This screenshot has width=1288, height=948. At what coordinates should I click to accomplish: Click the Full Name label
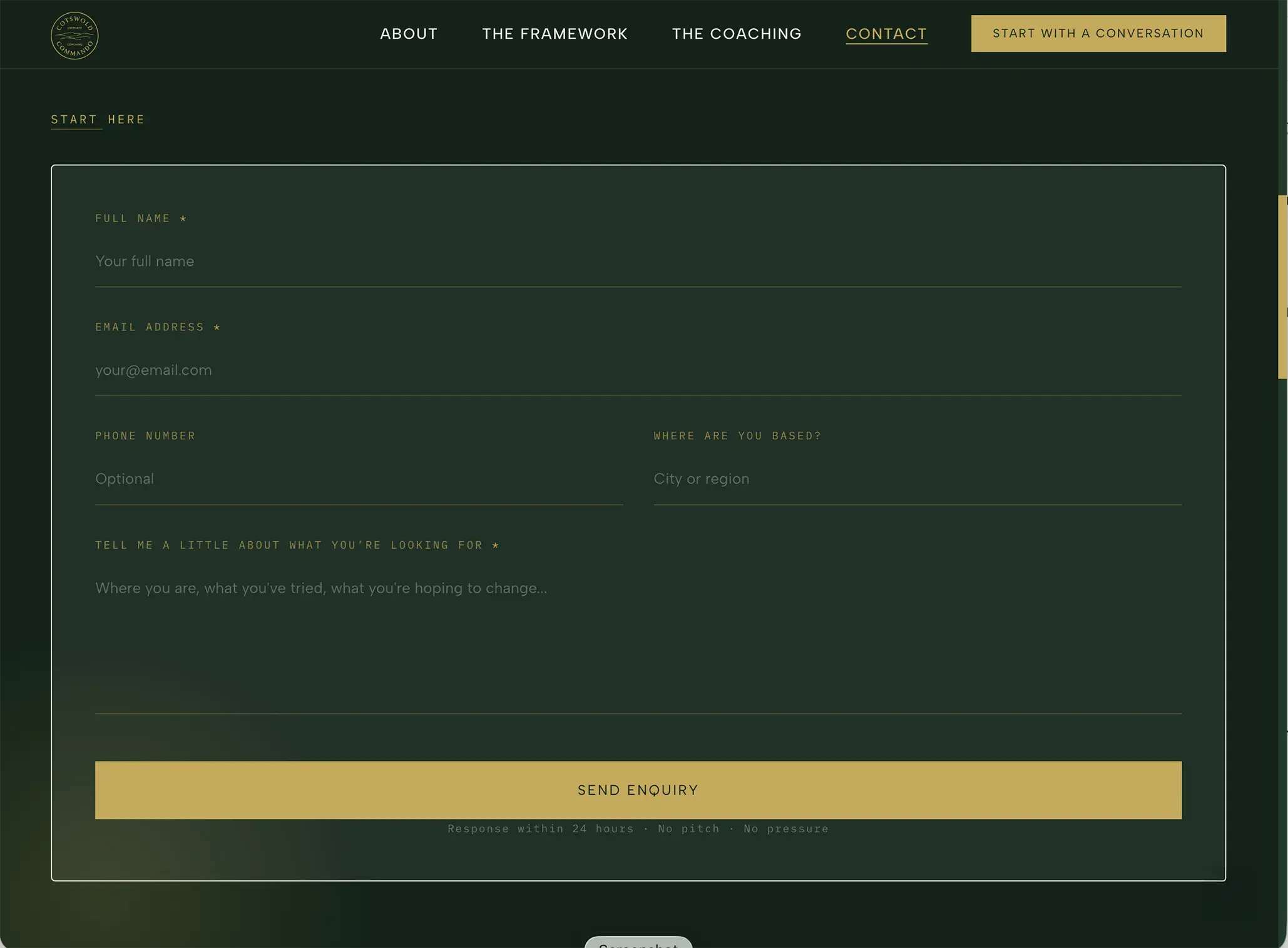(141, 218)
